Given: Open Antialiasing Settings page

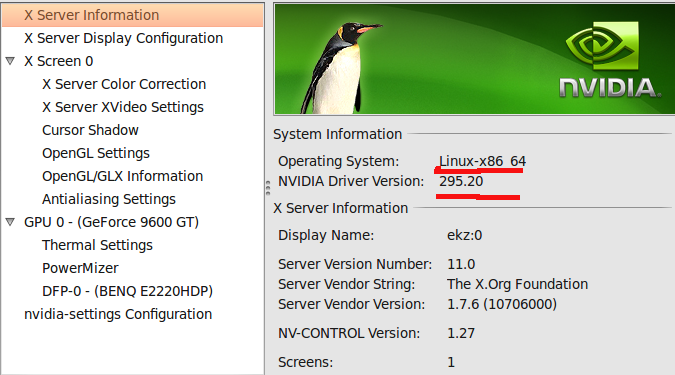Looking at the screenshot, I should click(109, 199).
